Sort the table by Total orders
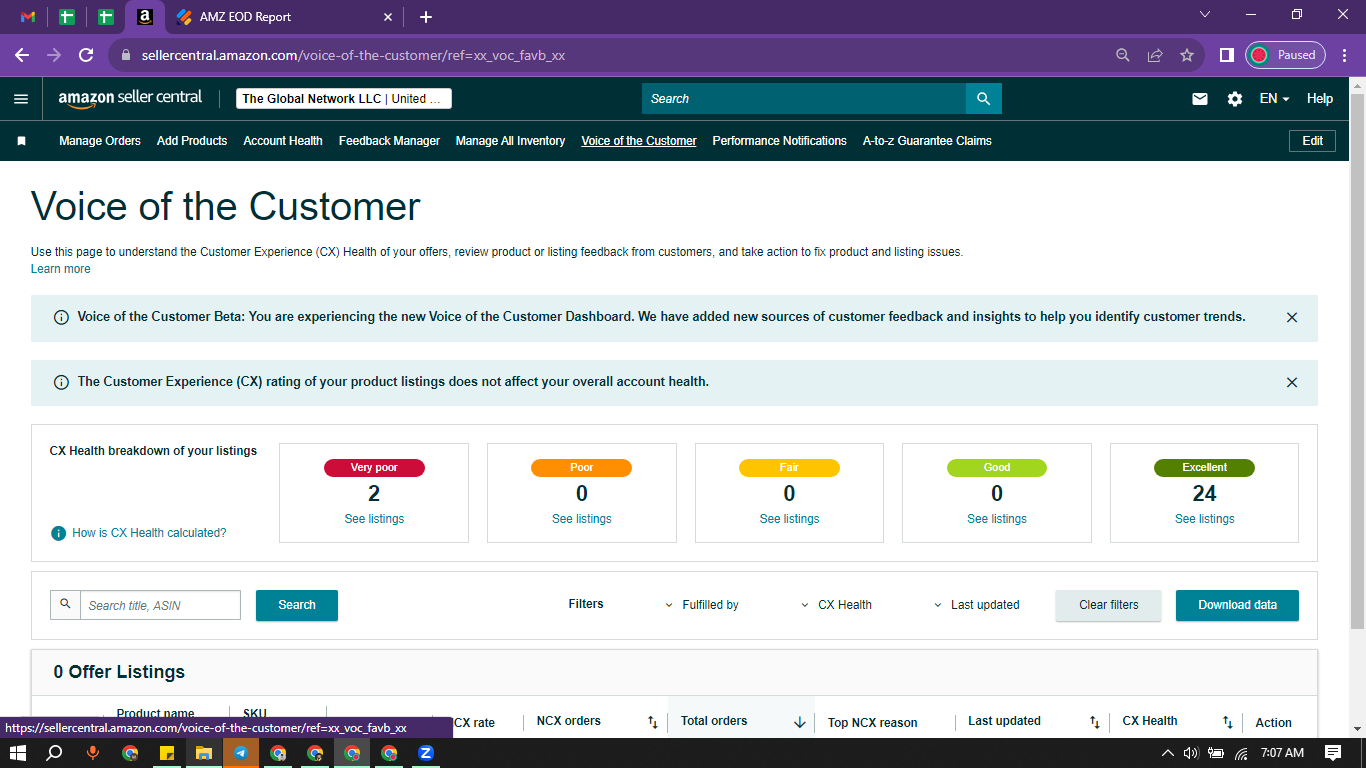The height and width of the screenshot is (768, 1366). [800, 722]
